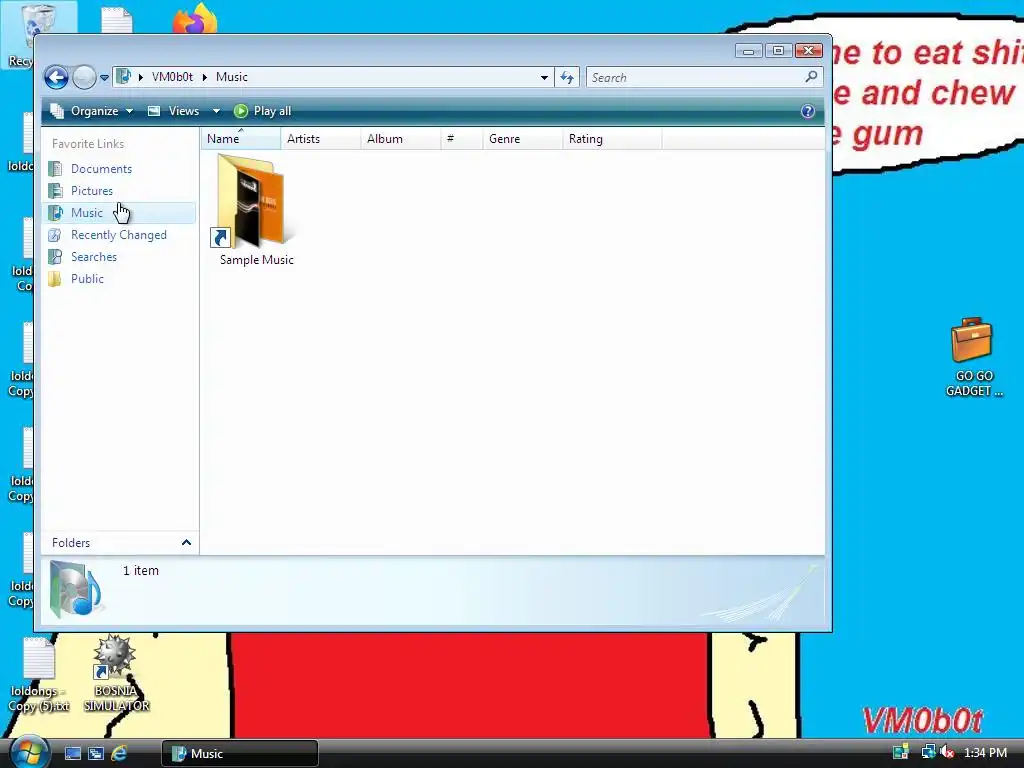Sort by the Genre column header
Image resolution: width=1024 pixels, height=768 pixels.
pos(522,138)
